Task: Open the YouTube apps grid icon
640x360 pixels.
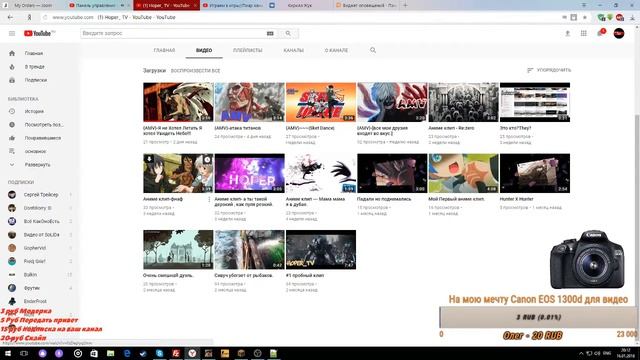Action: [x=584, y=33]
